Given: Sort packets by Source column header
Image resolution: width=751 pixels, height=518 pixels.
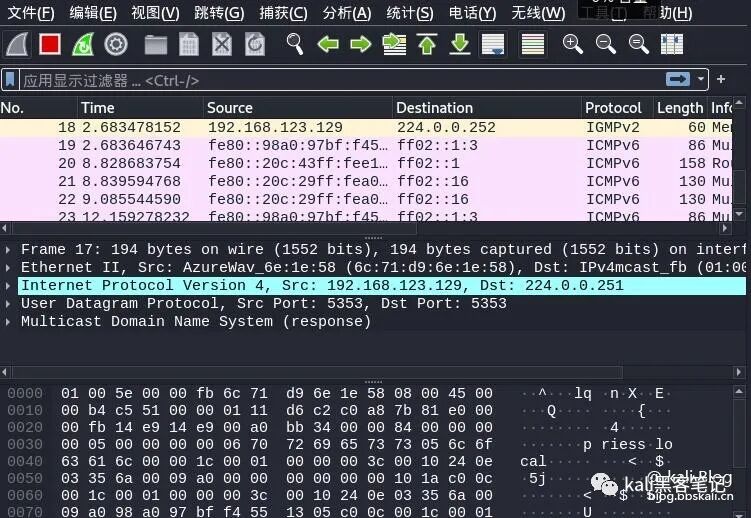Looking at the screenshot, I should 298,108.
